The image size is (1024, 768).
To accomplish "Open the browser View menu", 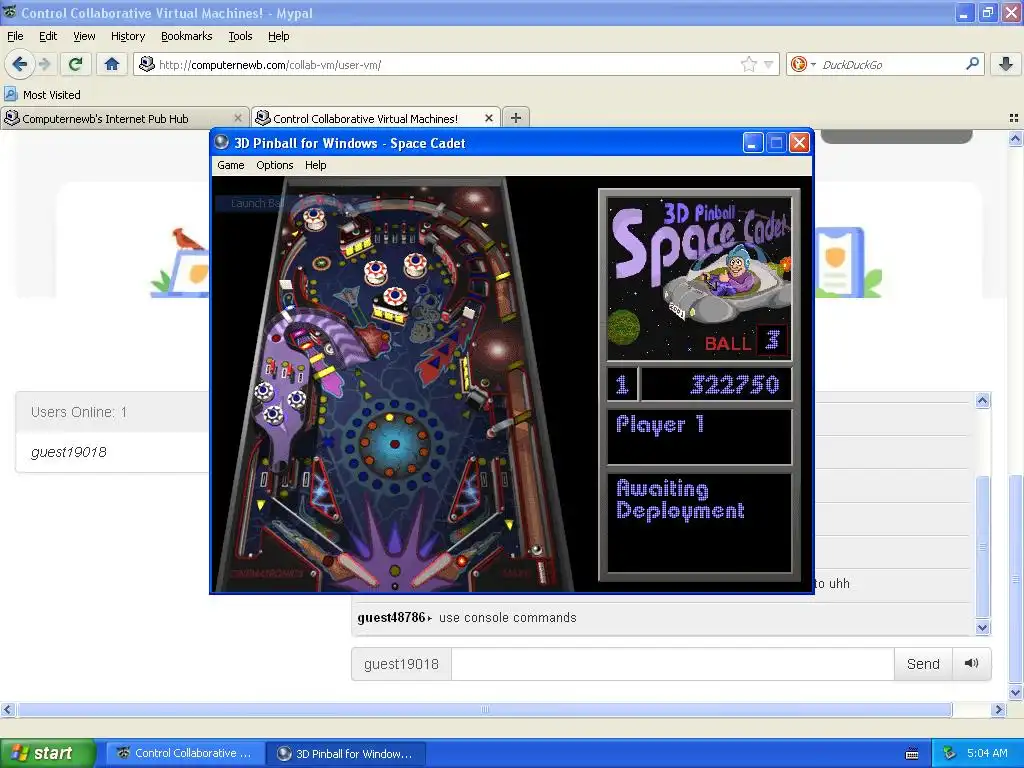I will pyautogui.click(x=84, y=36).
